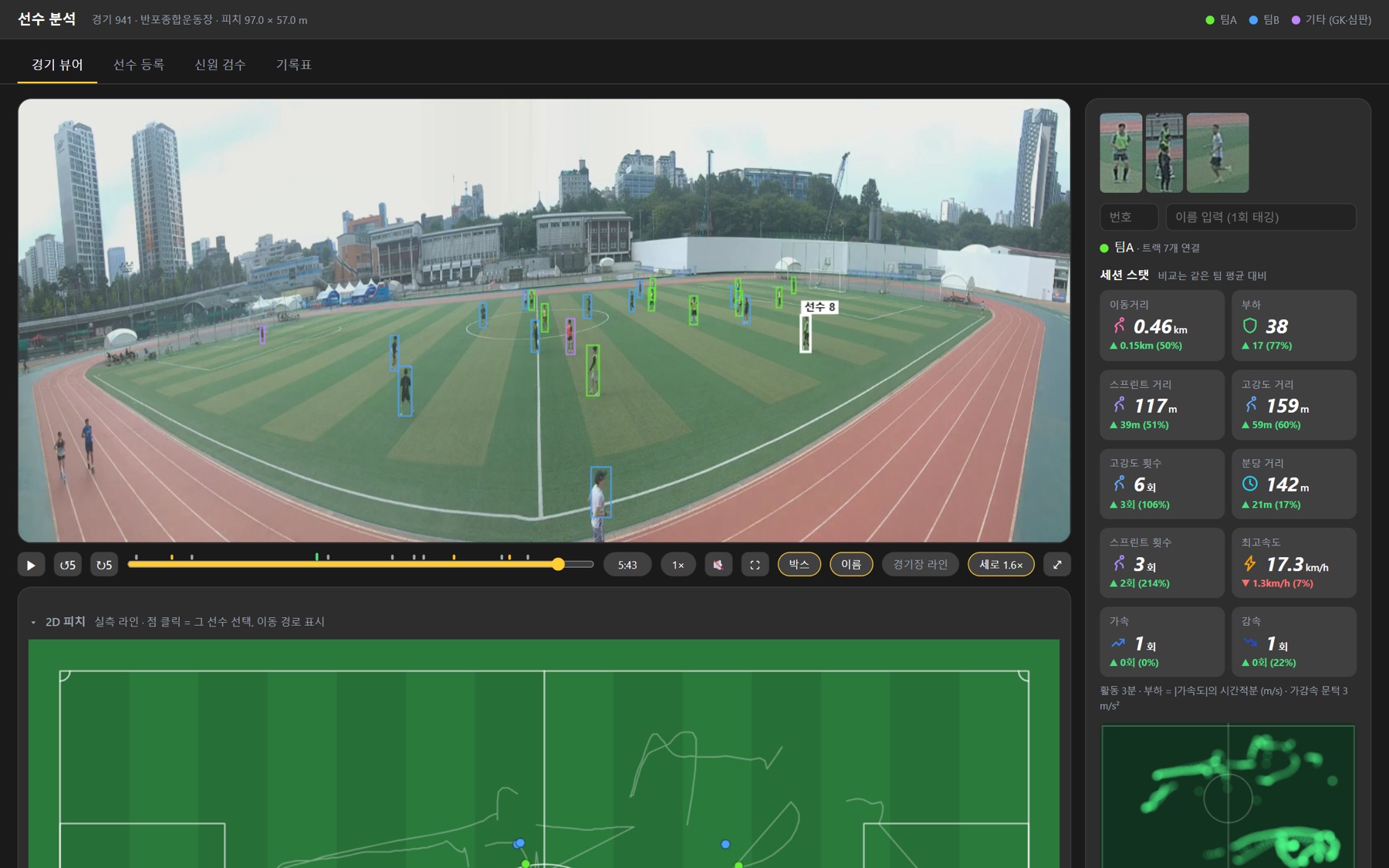This screenshot has height=868, width=1389.
Task: Click the 번호 number input field
Action: click(1129, 217)
